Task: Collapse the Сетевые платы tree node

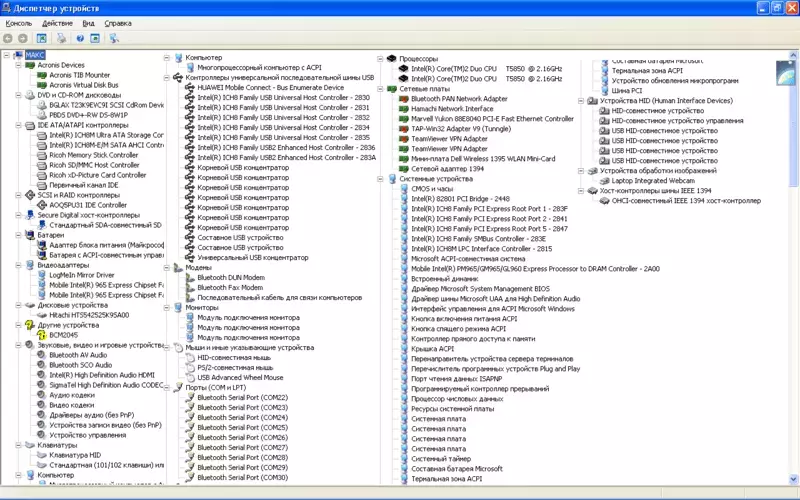Action: tap(380, 89)
